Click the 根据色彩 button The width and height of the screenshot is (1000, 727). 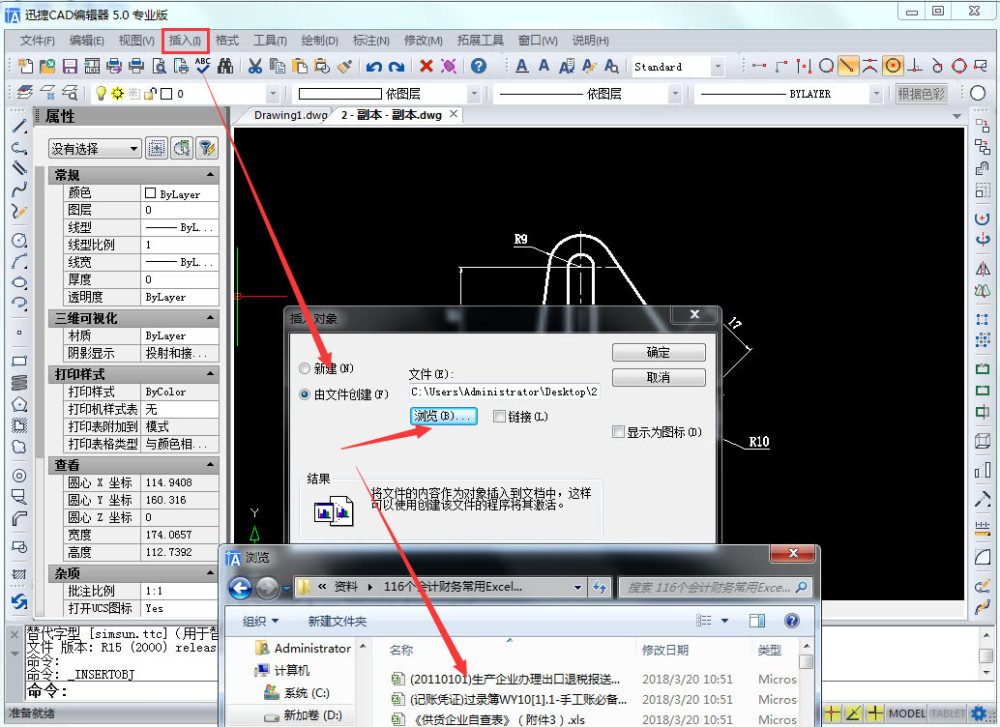coord(921,94)
